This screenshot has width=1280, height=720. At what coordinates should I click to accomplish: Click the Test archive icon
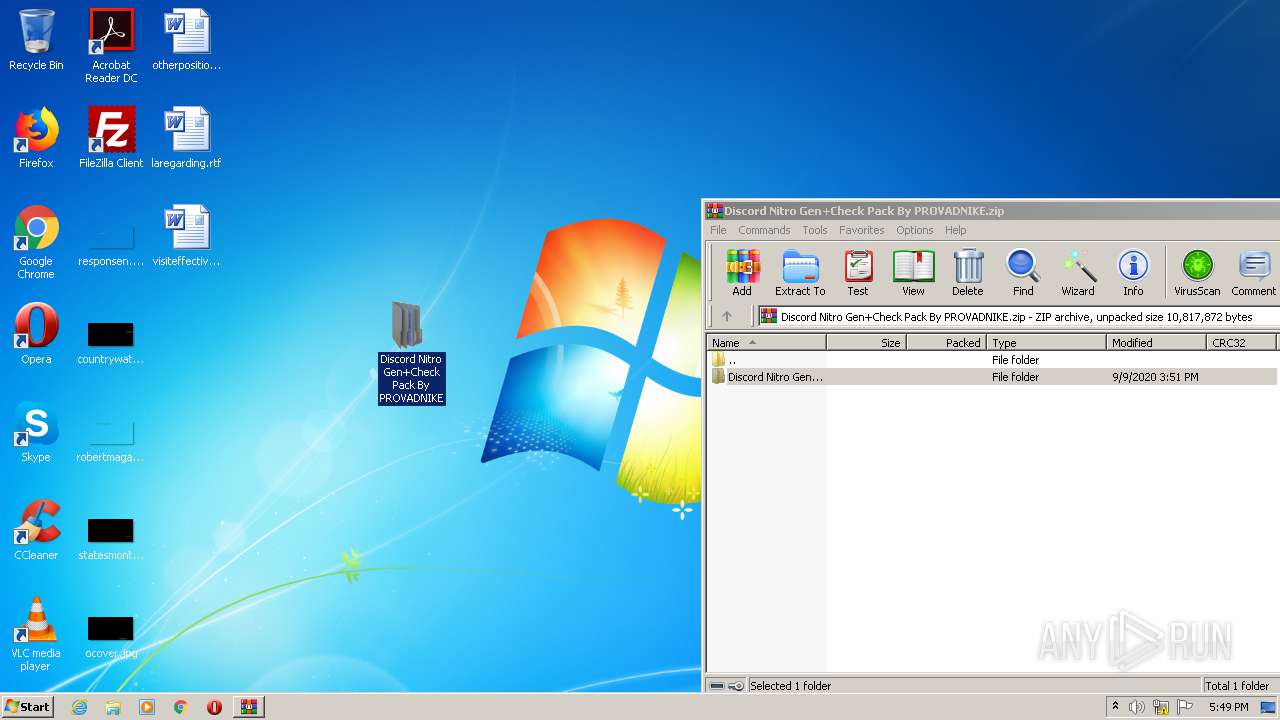pos(858,273)
